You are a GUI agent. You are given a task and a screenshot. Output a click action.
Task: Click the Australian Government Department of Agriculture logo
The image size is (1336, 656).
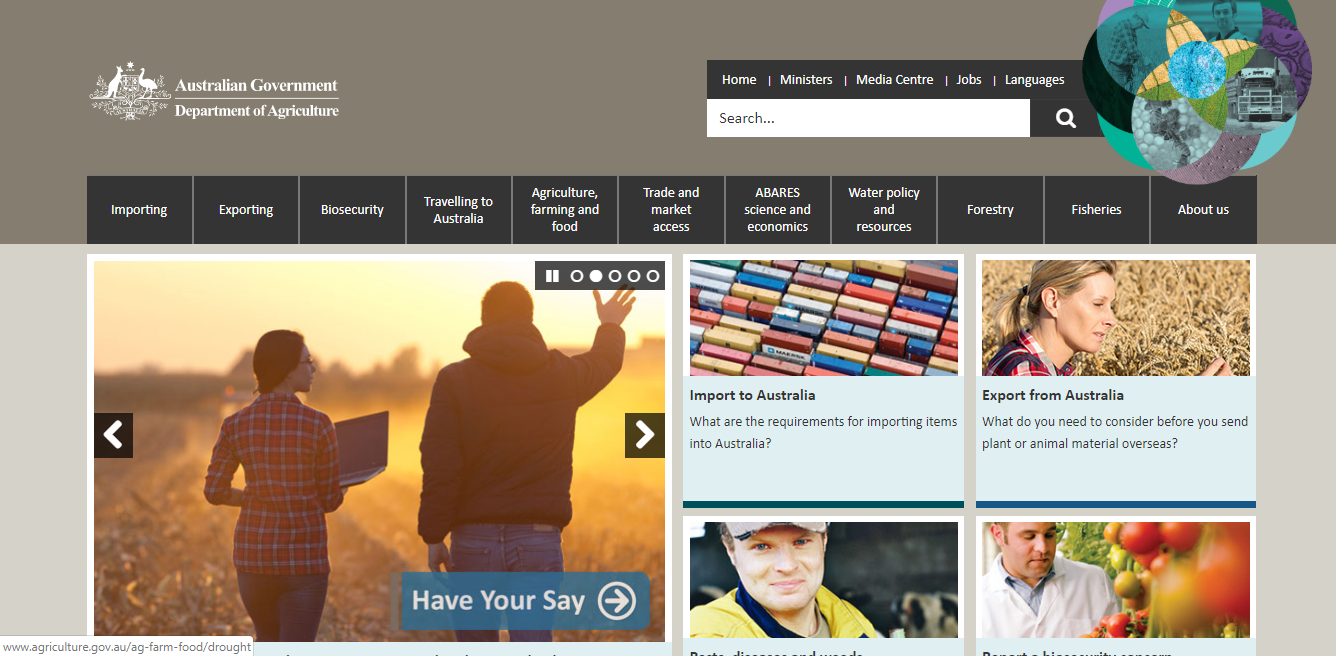(x=214, y=93)
